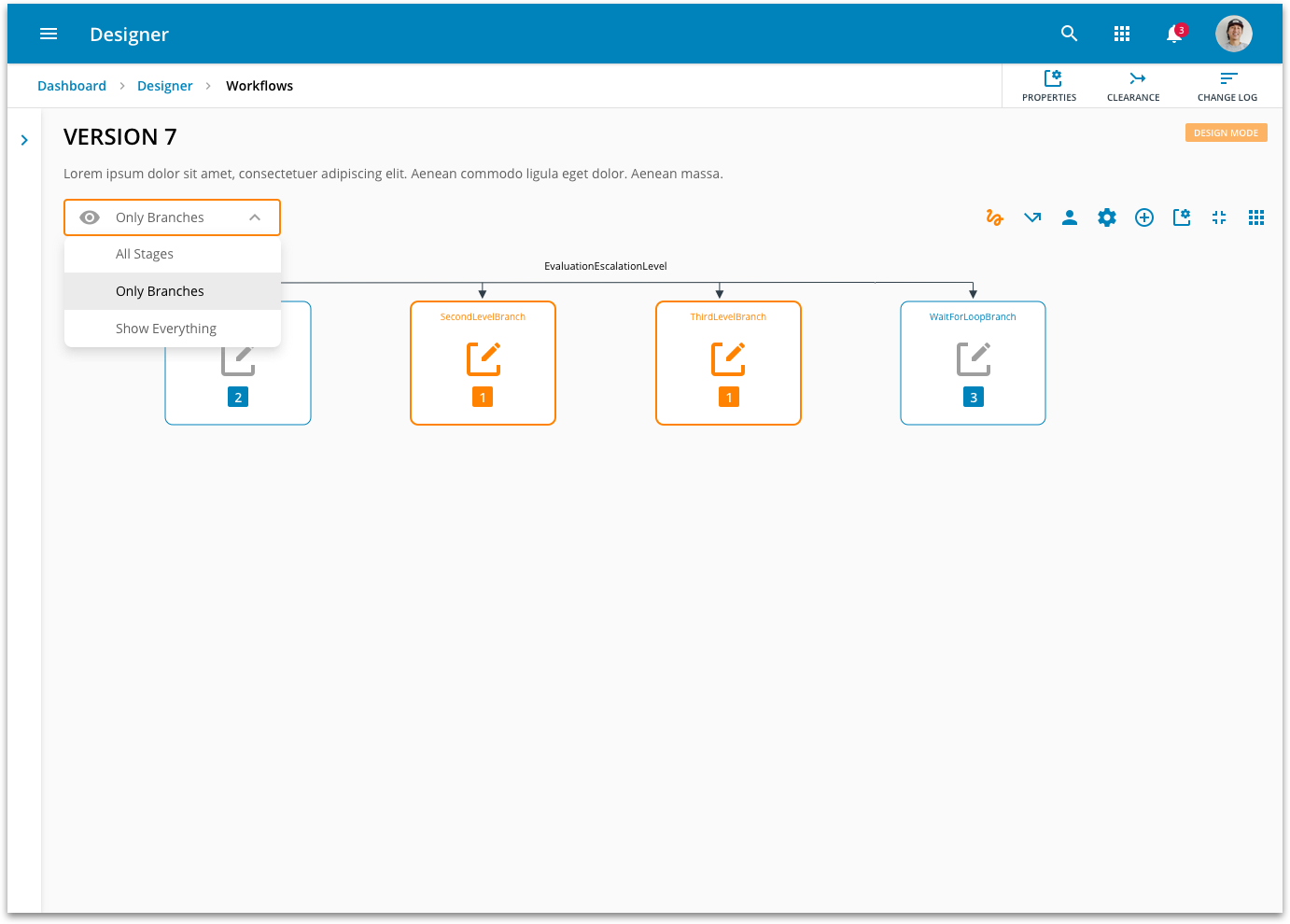Click the search magnifier icon

coord(1070,35)
